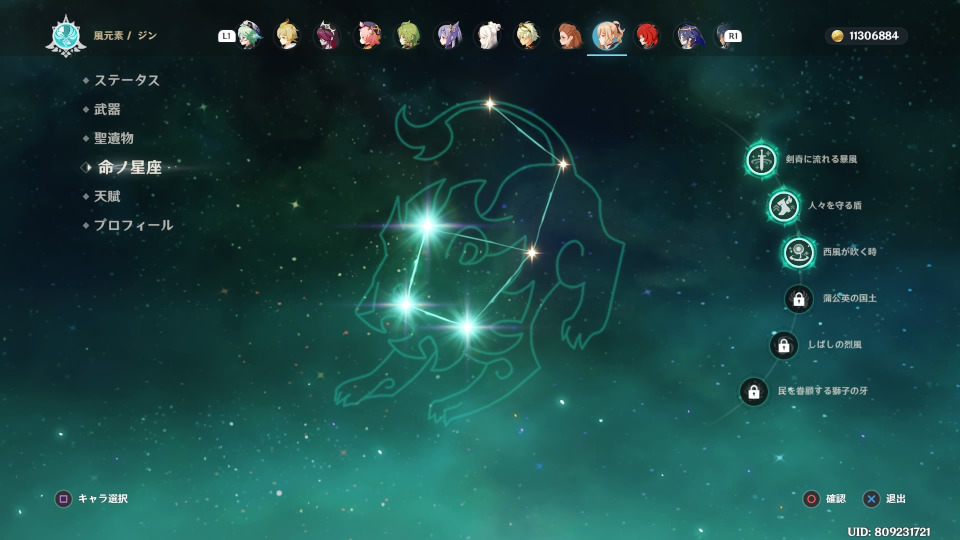Click the 退出 cross button
Viewport: 960px width, 540px height.
(871, 499)
